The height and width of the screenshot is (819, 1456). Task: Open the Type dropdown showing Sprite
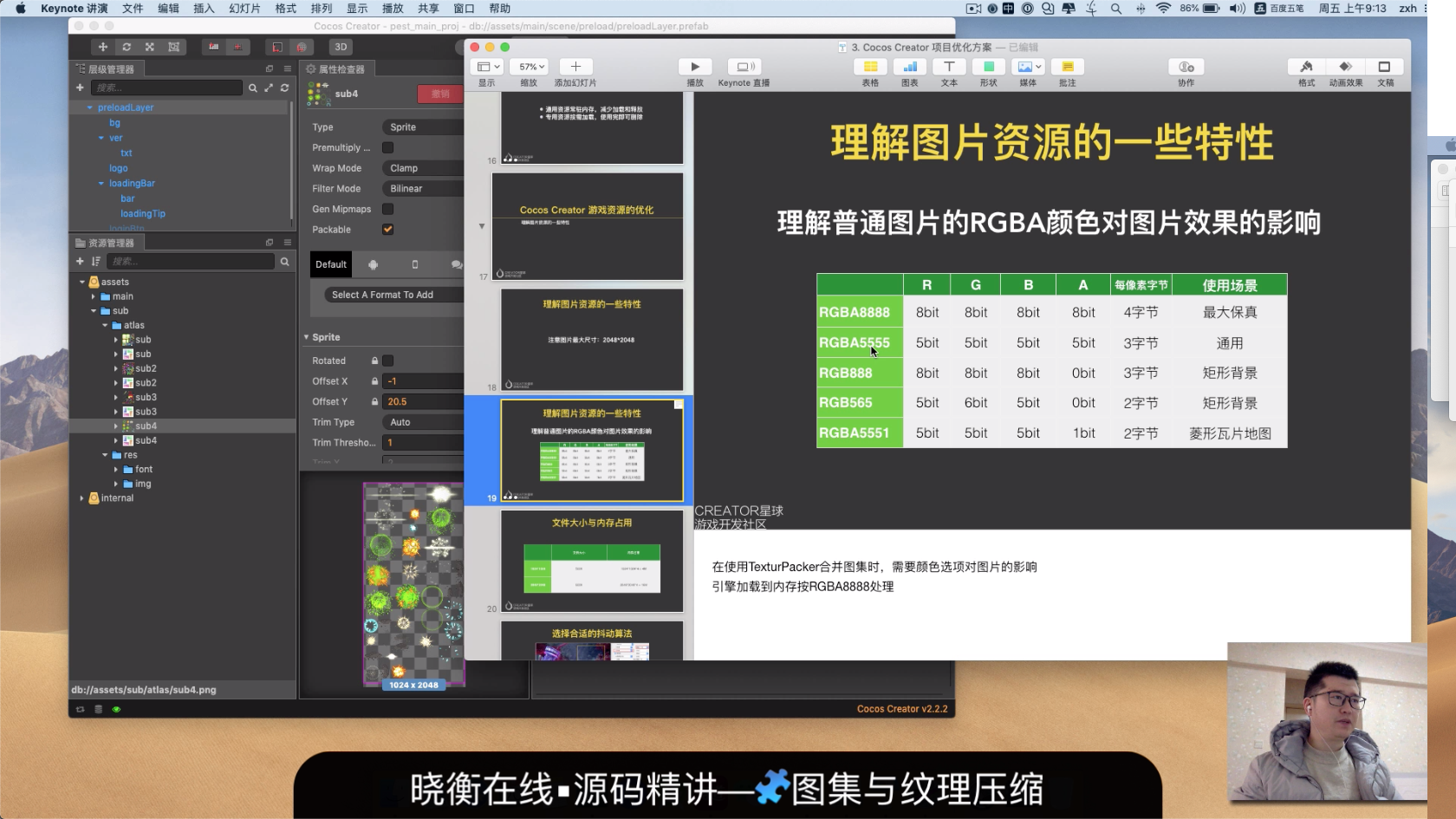point(424,127)
